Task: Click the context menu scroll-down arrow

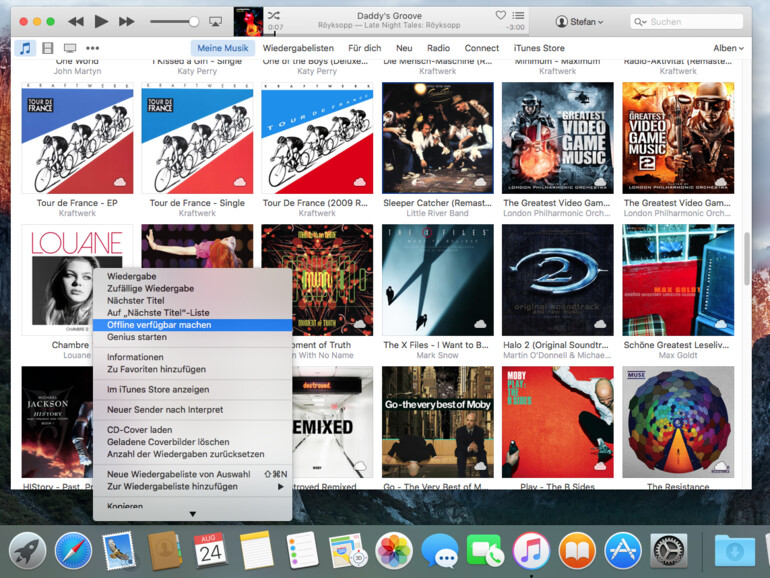Action: (x=192, y=514)
